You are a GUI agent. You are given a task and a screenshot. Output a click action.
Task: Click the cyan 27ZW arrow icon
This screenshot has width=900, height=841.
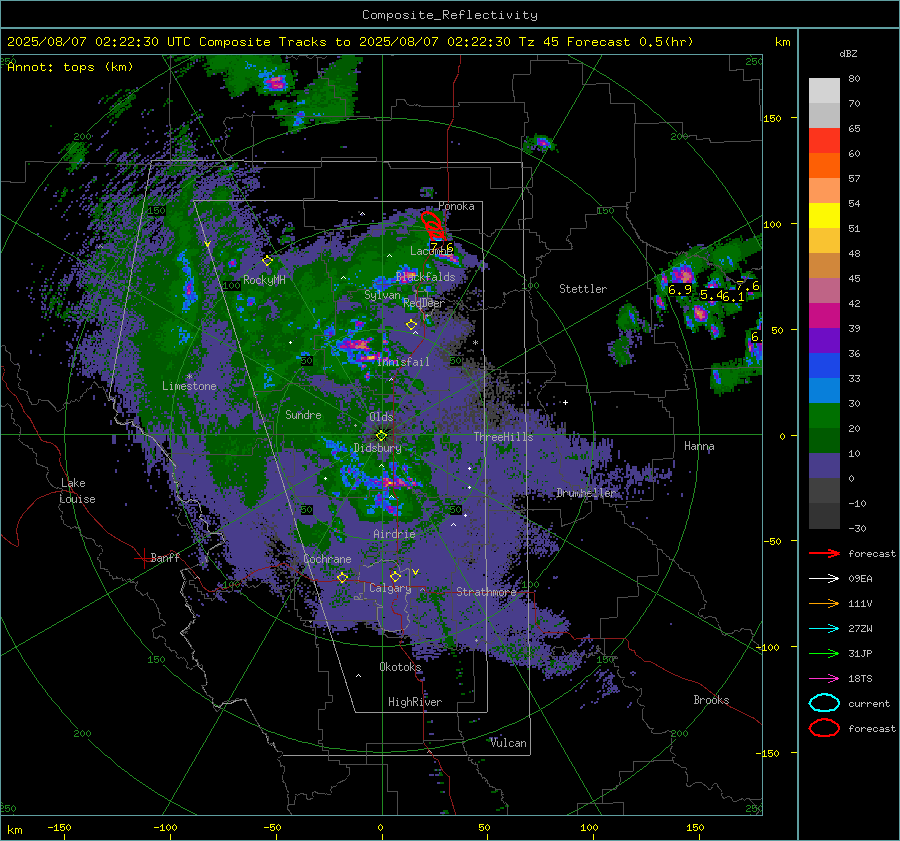(824, 629)
